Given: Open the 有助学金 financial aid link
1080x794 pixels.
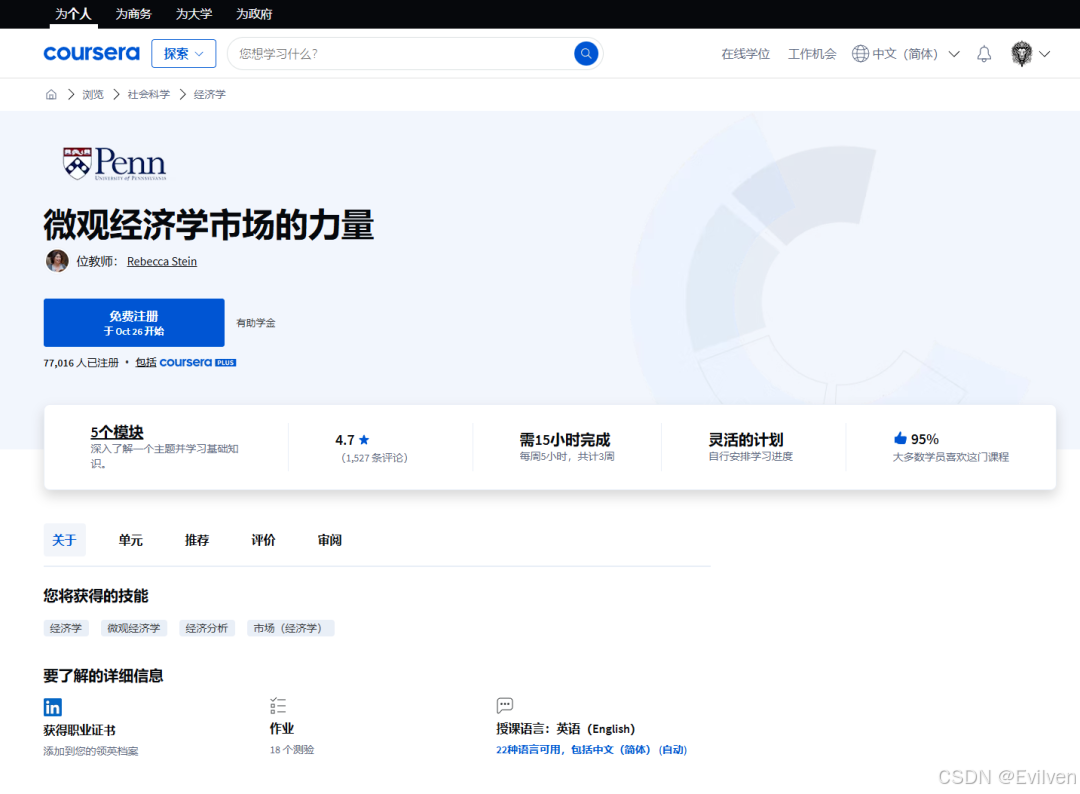Looking at the screenshot, I should tap(256, 322).
